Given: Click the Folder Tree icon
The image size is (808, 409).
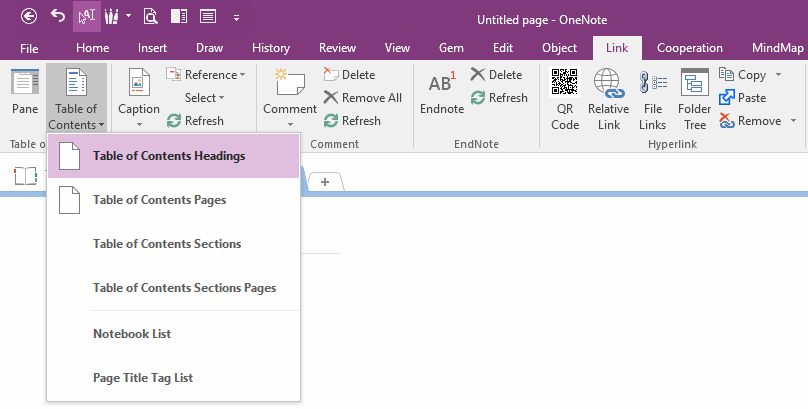Looking at the screenshot, I should 695,82.
